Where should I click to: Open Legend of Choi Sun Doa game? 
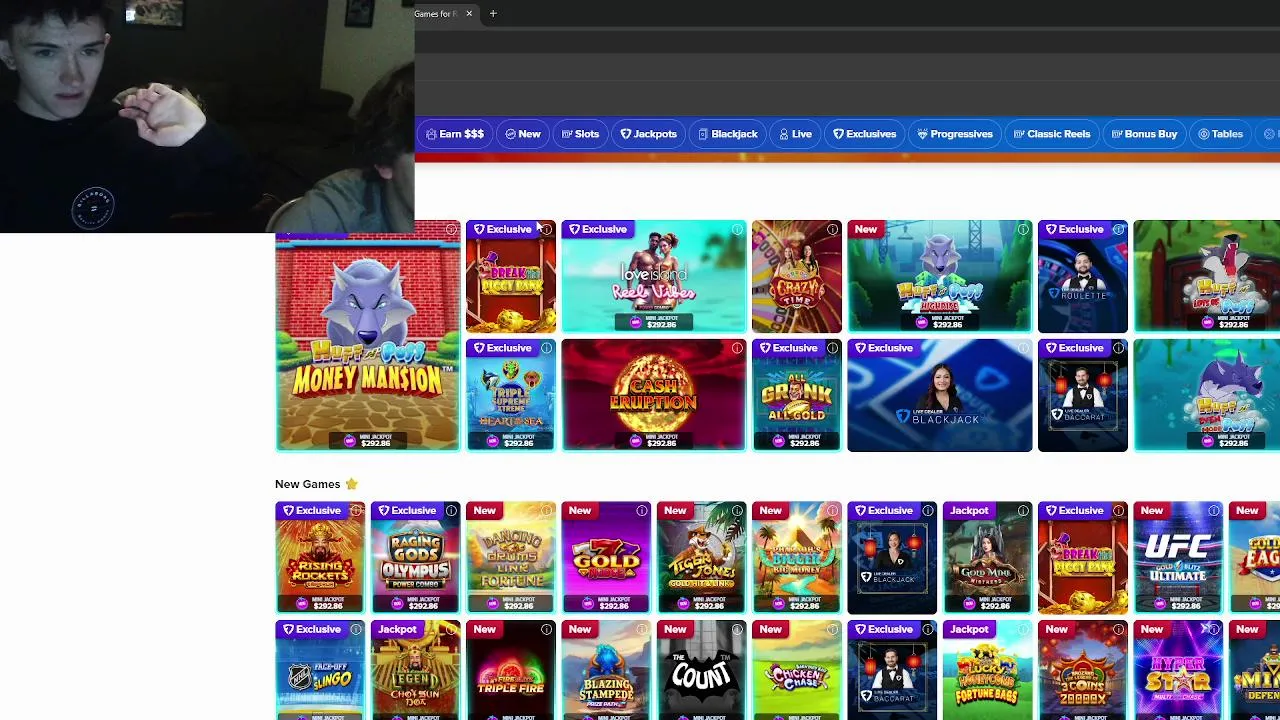click(x=416, y=670)
